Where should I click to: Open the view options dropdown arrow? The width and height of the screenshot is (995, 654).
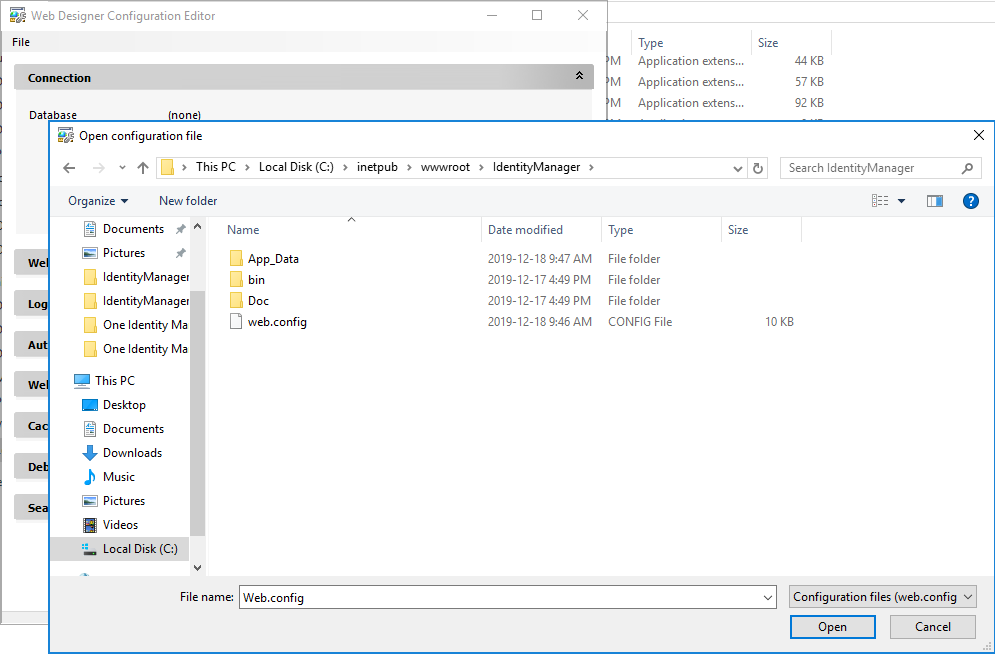click(x=901, y=201)
